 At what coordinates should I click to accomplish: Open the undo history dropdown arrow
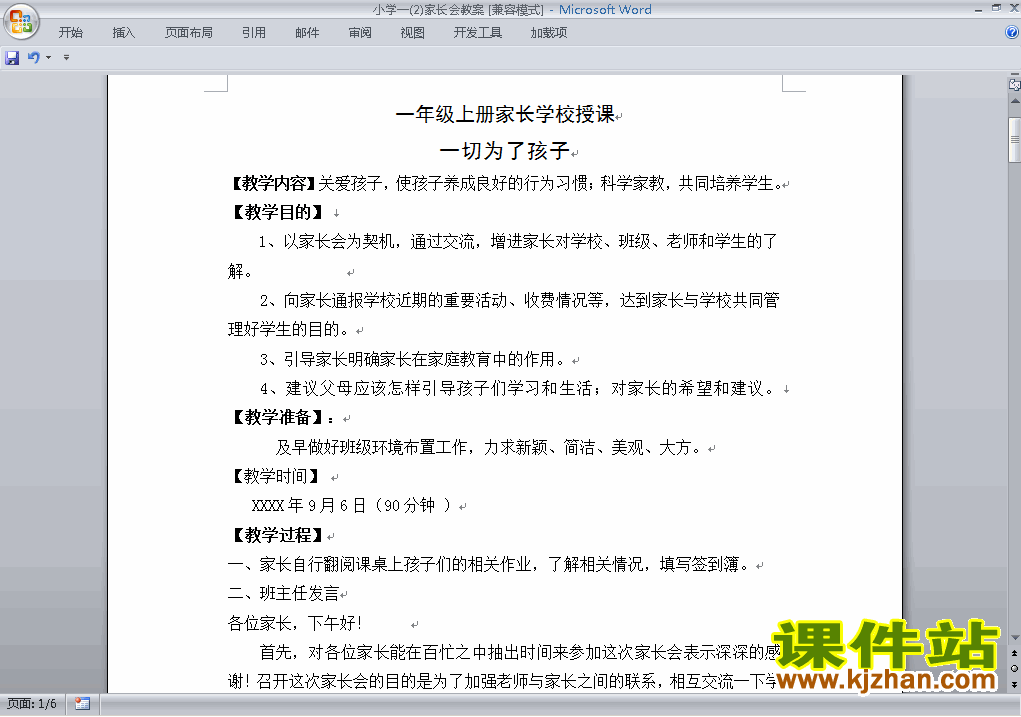(x=48, y=57)
